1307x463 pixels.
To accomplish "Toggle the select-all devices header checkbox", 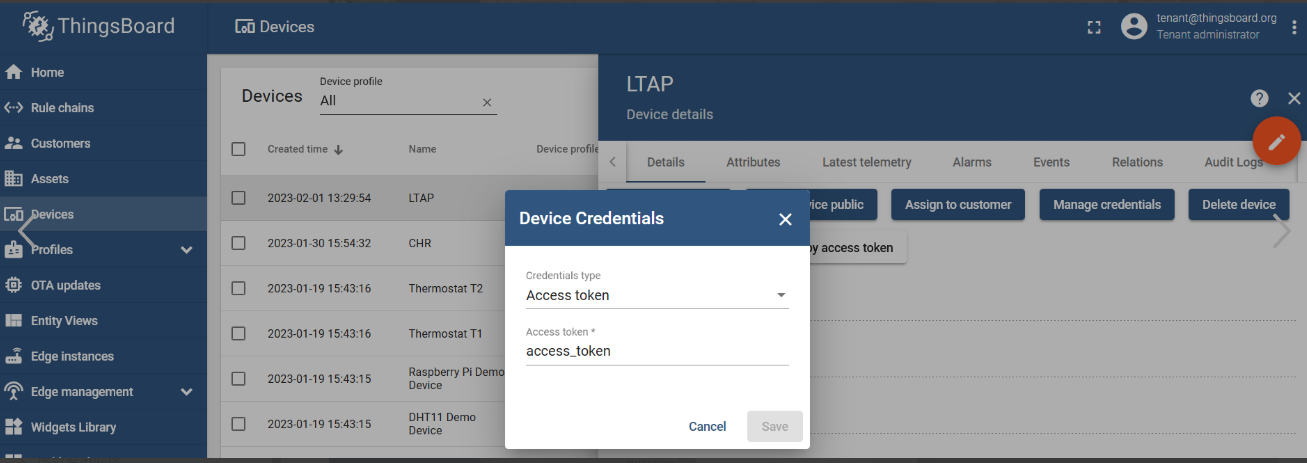I will coord(238,149).
